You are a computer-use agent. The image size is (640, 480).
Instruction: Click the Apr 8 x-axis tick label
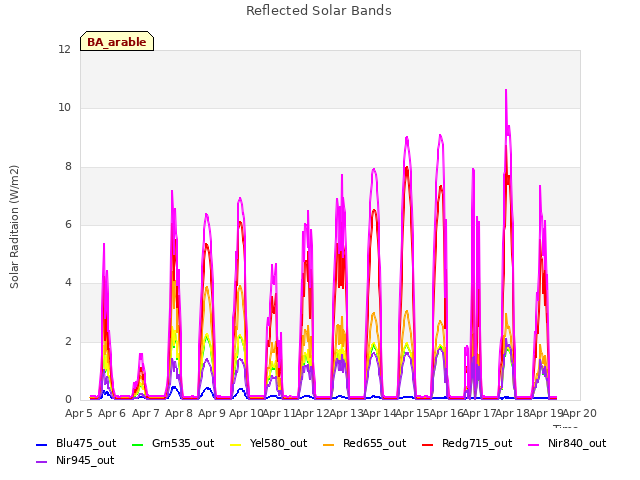179,413
